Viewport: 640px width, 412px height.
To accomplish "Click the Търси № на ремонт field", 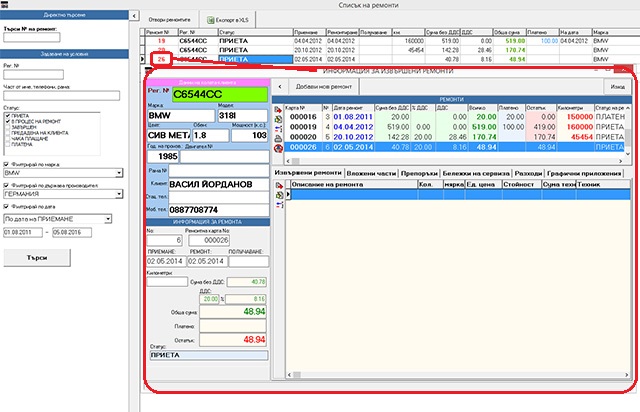I will (32, 38).
